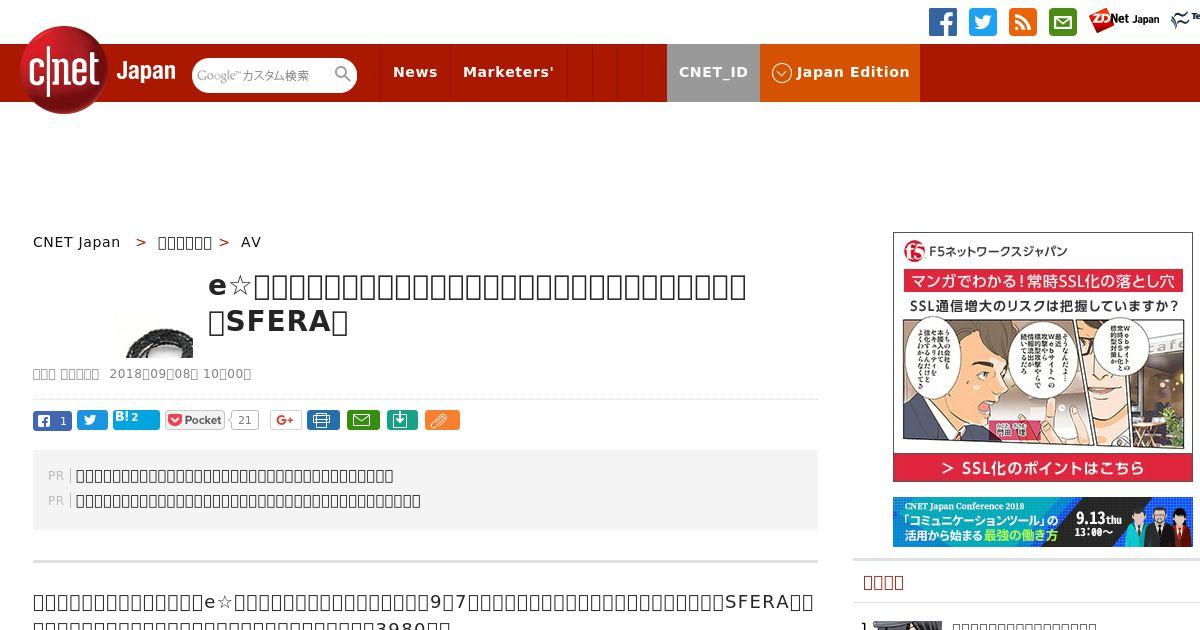Follow the AV breadcrumb link

pos(251,242)
